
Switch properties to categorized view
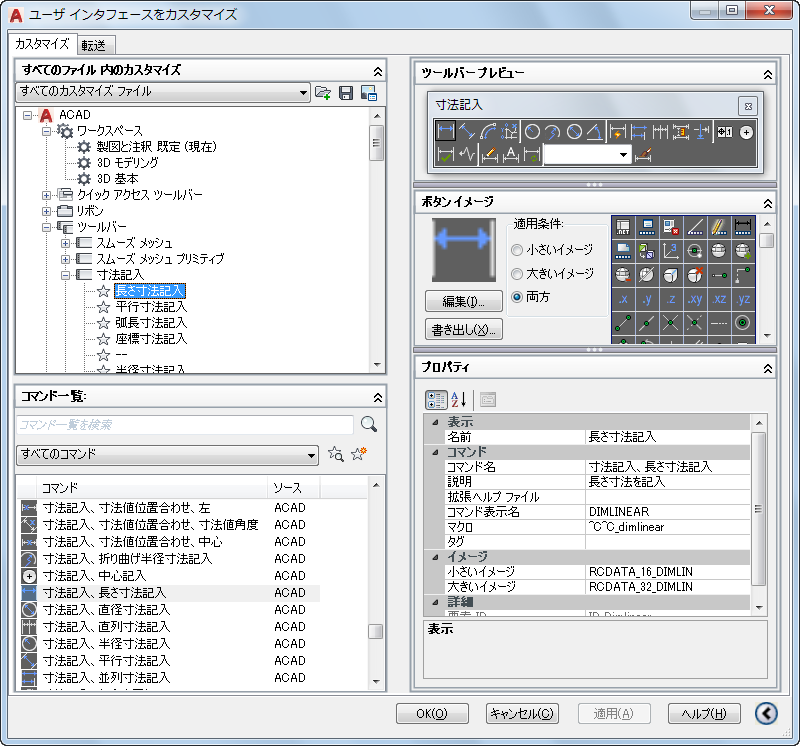click(436, 400)
